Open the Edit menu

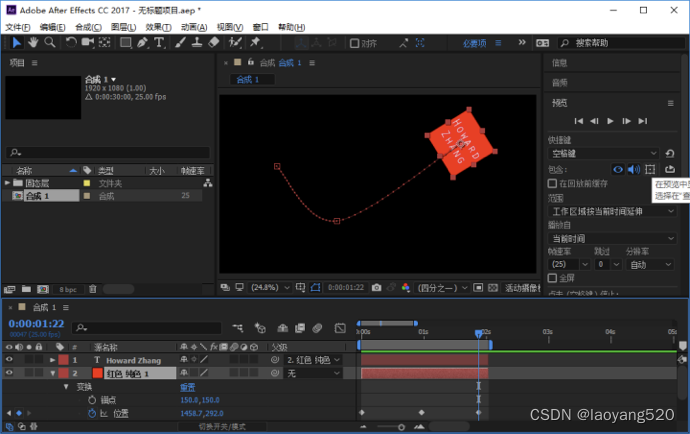(x=52, y=27)
